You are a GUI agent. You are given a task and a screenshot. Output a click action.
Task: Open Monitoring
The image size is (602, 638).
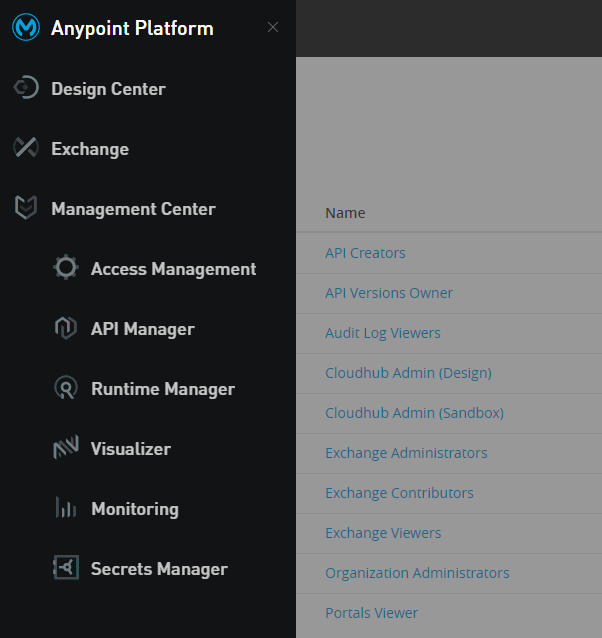point(135,509)
